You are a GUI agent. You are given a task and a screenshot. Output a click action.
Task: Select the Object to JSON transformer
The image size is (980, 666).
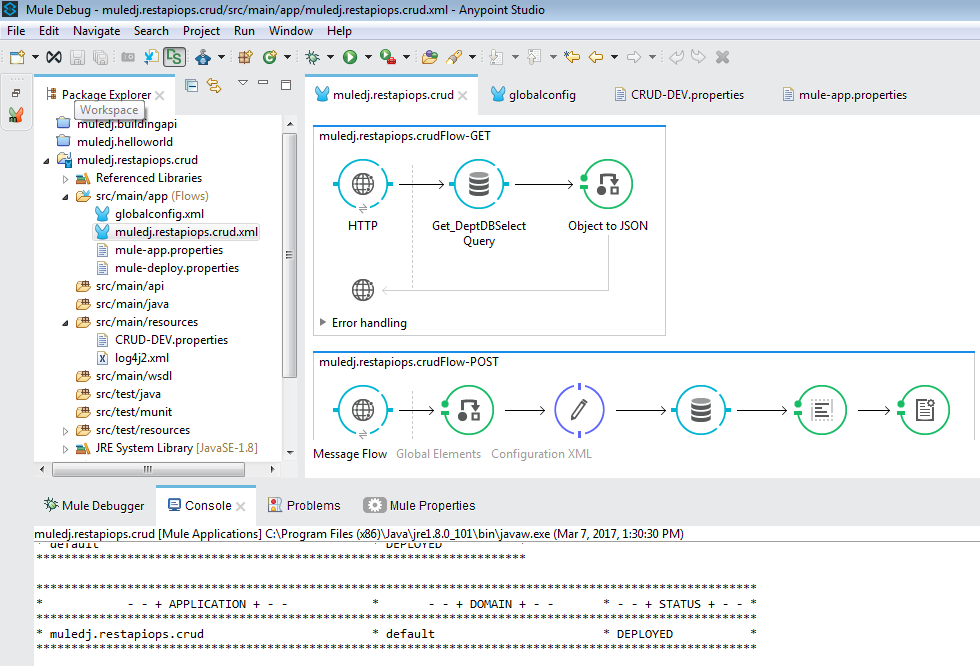[606, 184]
